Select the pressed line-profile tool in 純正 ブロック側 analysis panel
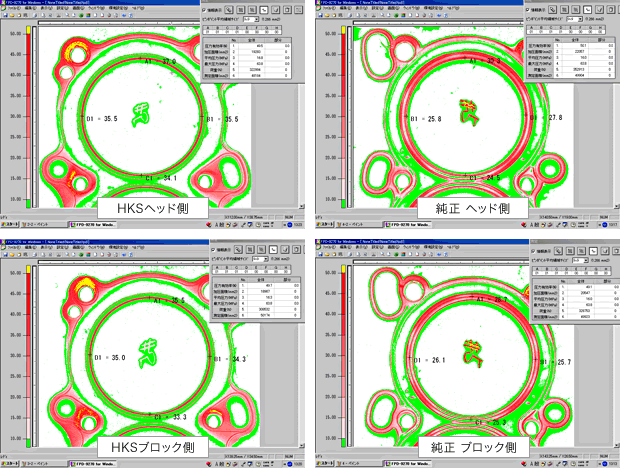The width and height of the screenshot is (620, 468). [x=593, y=251]
